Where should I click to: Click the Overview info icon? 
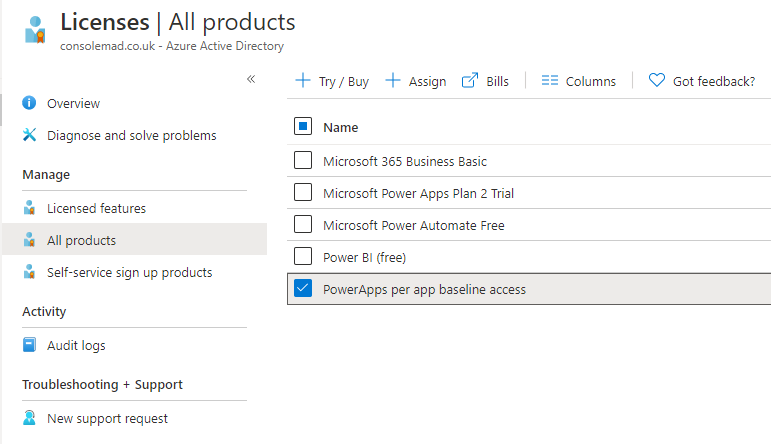(x=29, y=103)
